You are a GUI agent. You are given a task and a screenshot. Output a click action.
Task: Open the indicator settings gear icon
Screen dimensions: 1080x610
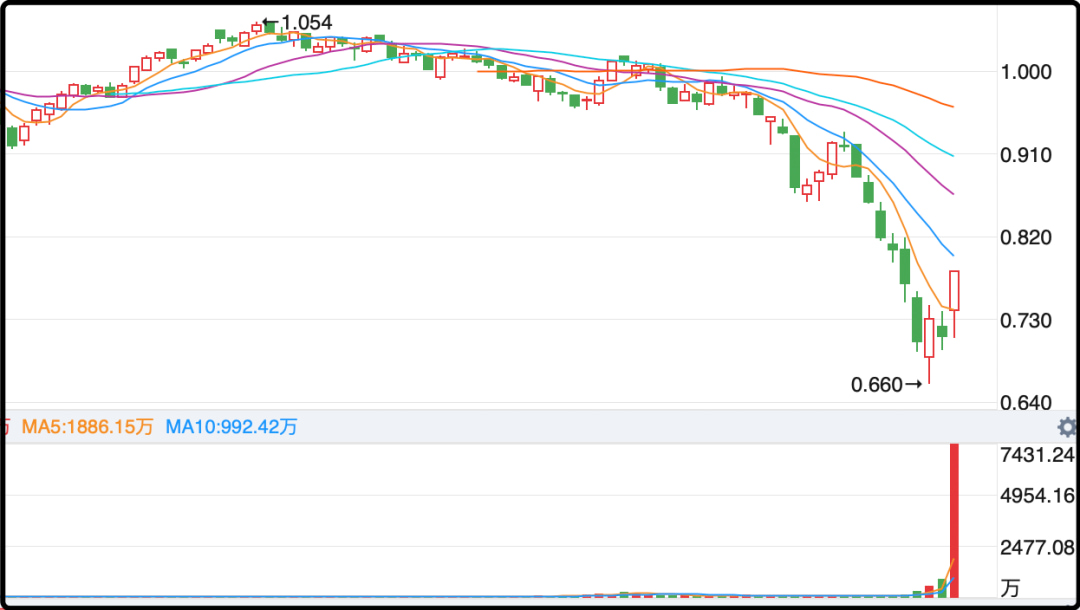[1068, 427]
